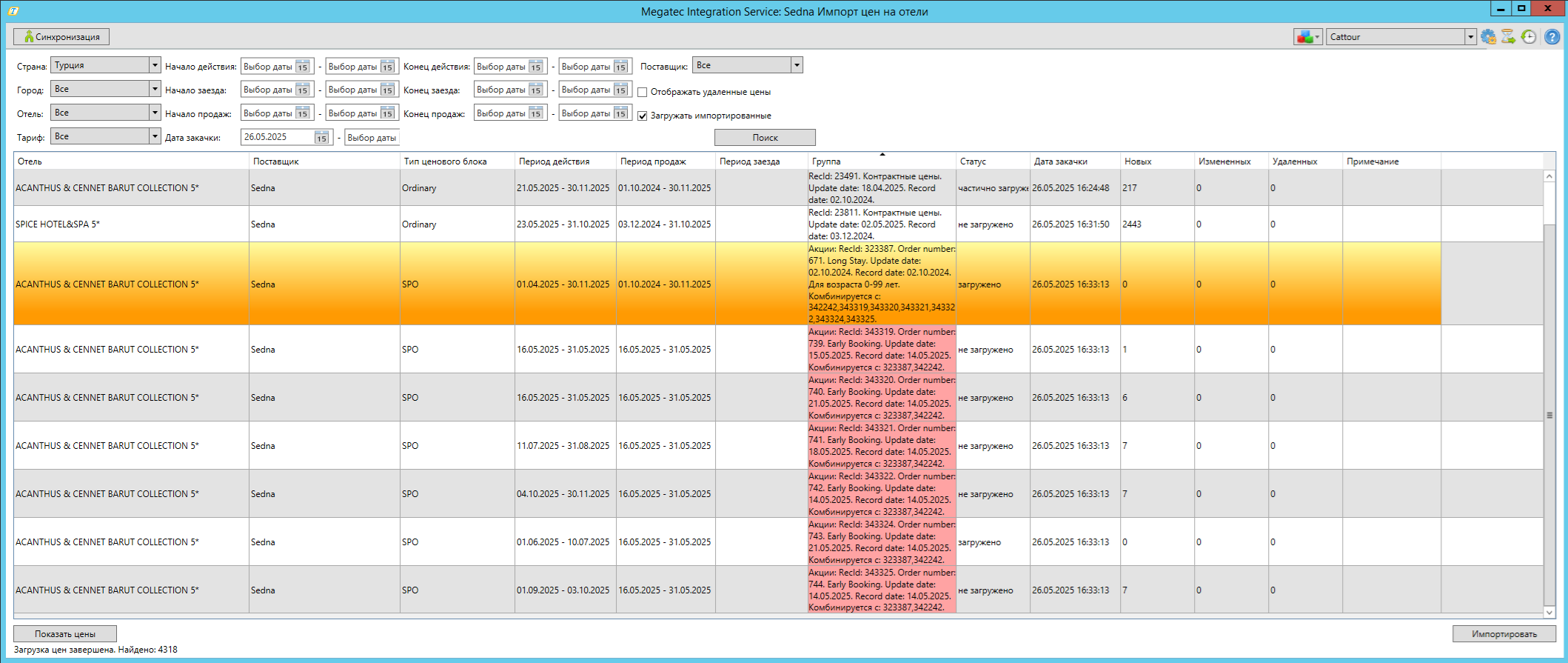Click the colored cubes modules icon

1304,37
